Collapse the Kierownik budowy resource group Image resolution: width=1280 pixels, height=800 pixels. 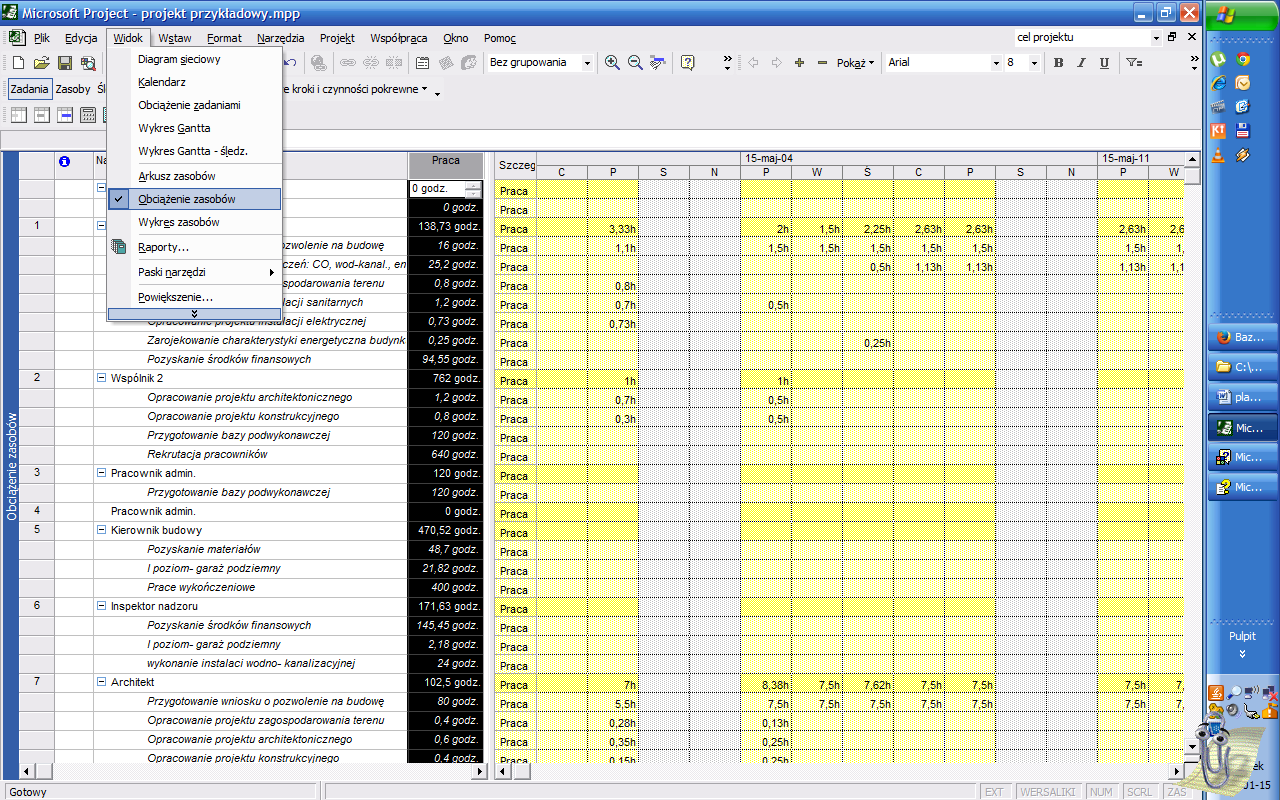(x=101, y=530)
